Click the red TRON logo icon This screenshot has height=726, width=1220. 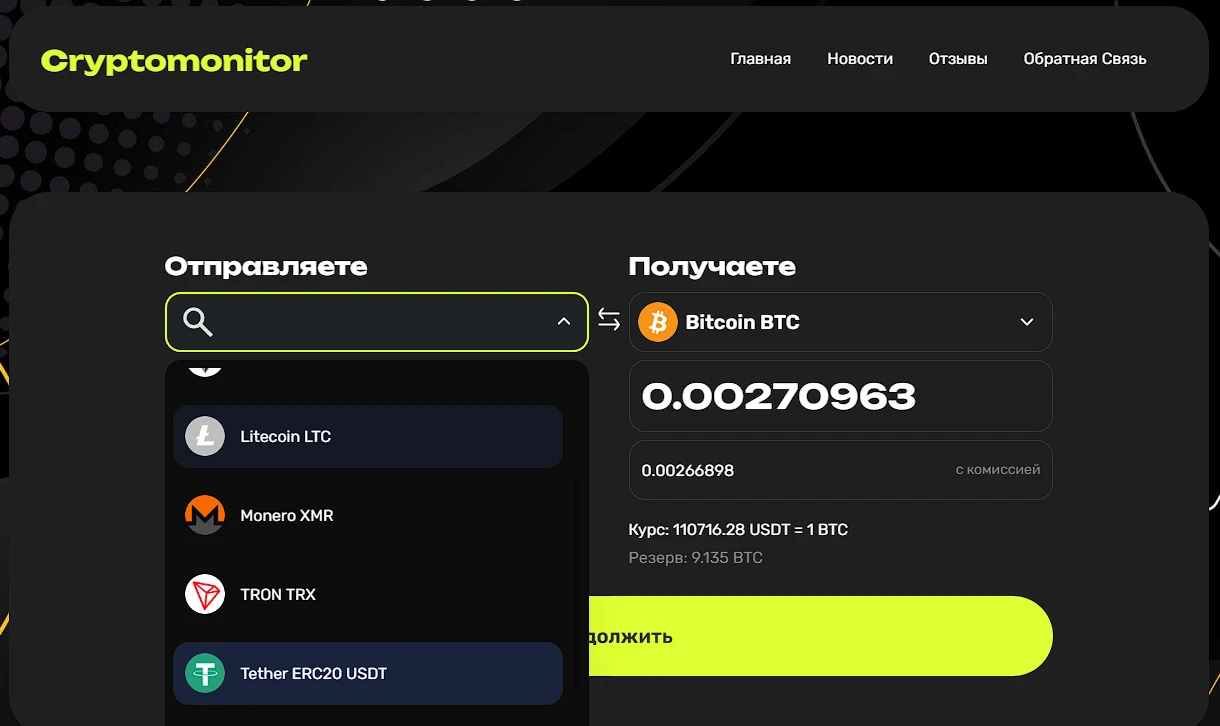point(205,594)
